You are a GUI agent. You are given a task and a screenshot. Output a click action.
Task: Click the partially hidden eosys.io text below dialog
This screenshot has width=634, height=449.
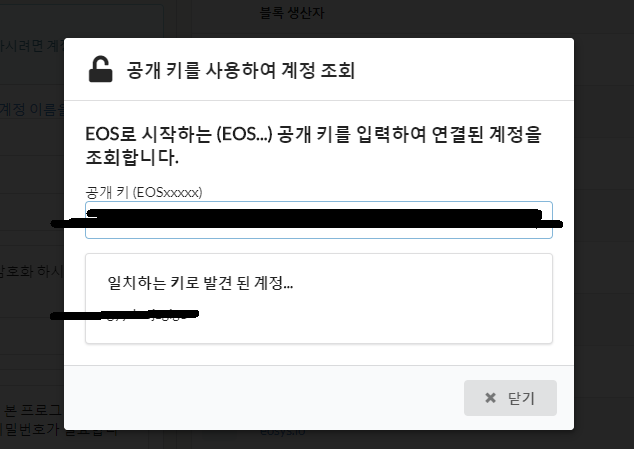click(x=283, y=432)
